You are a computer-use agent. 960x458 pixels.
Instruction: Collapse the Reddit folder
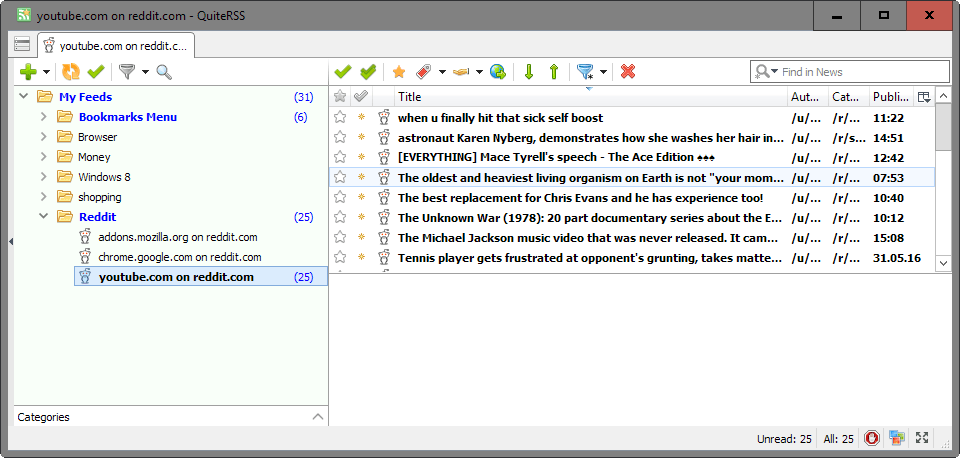(x=43, y=217)
